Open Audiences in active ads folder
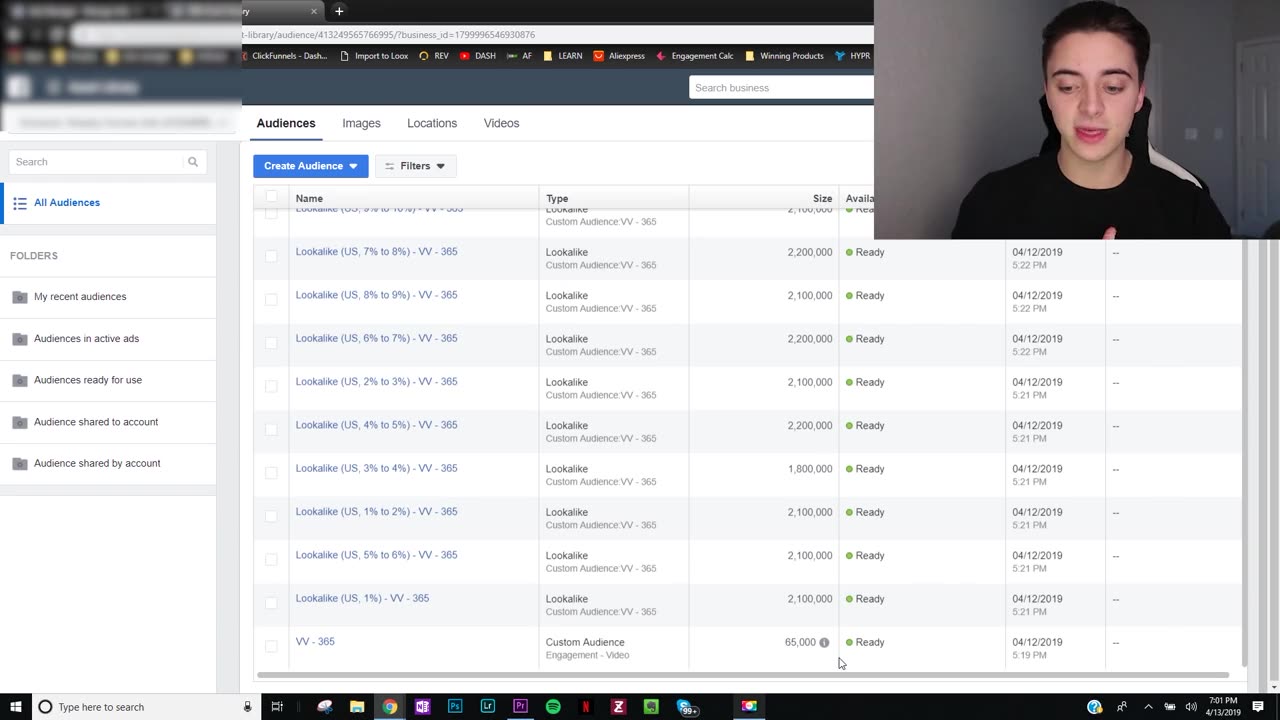This screenshot has width=1280, height=720. (x=86, y=339)
